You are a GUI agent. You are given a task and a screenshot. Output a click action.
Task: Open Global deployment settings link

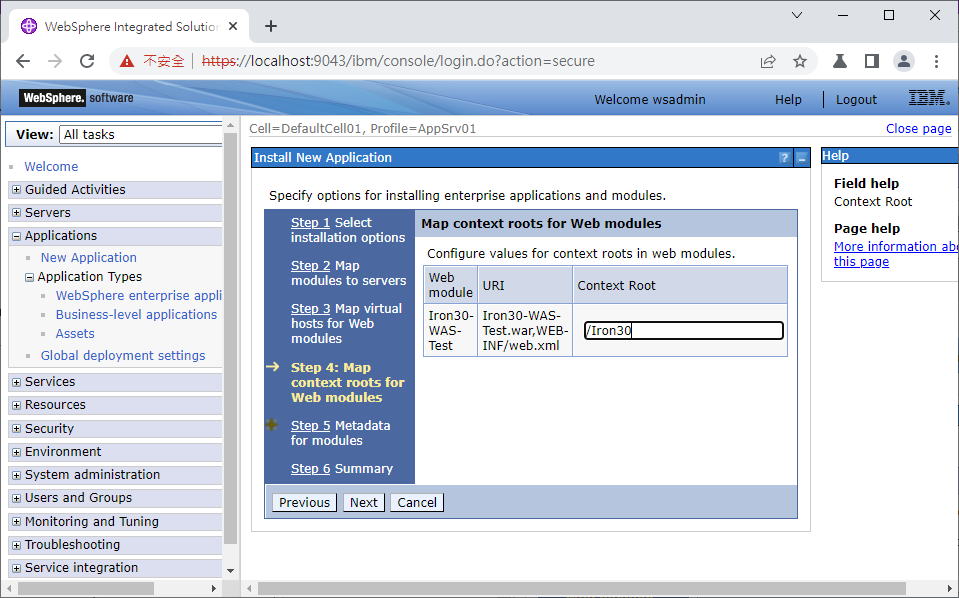tap(123, 355)
